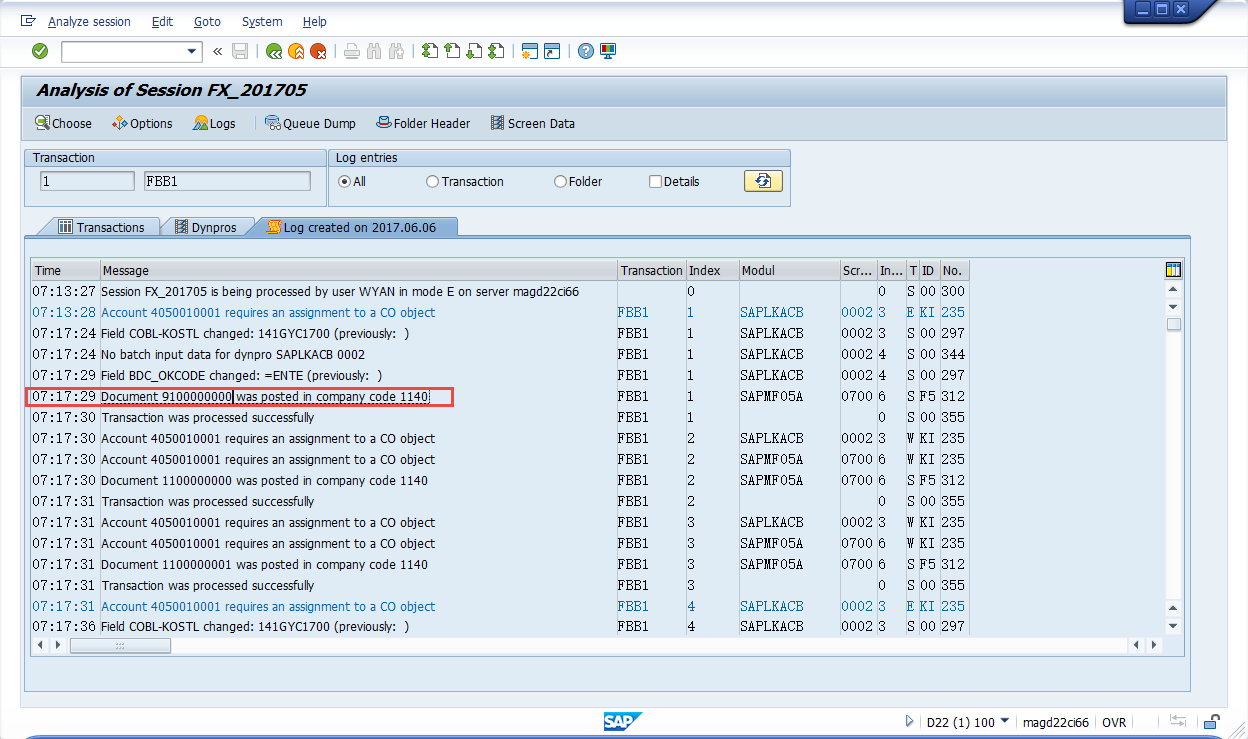Click inside the command input field
Image resolution: width=1248 pixels, height=739 pixels.
pyautogui.click(x=123, y=51)
